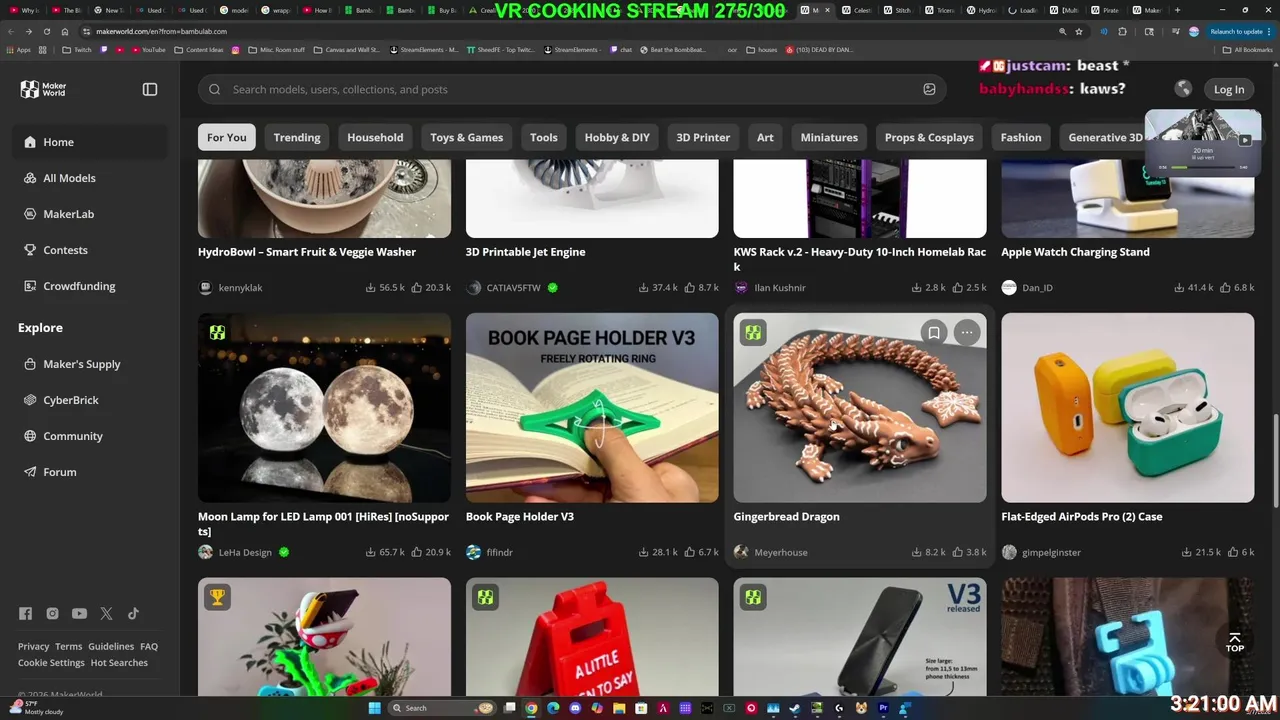Open Forum under Explore
The image size is (1280, 720).
point(90,472)
